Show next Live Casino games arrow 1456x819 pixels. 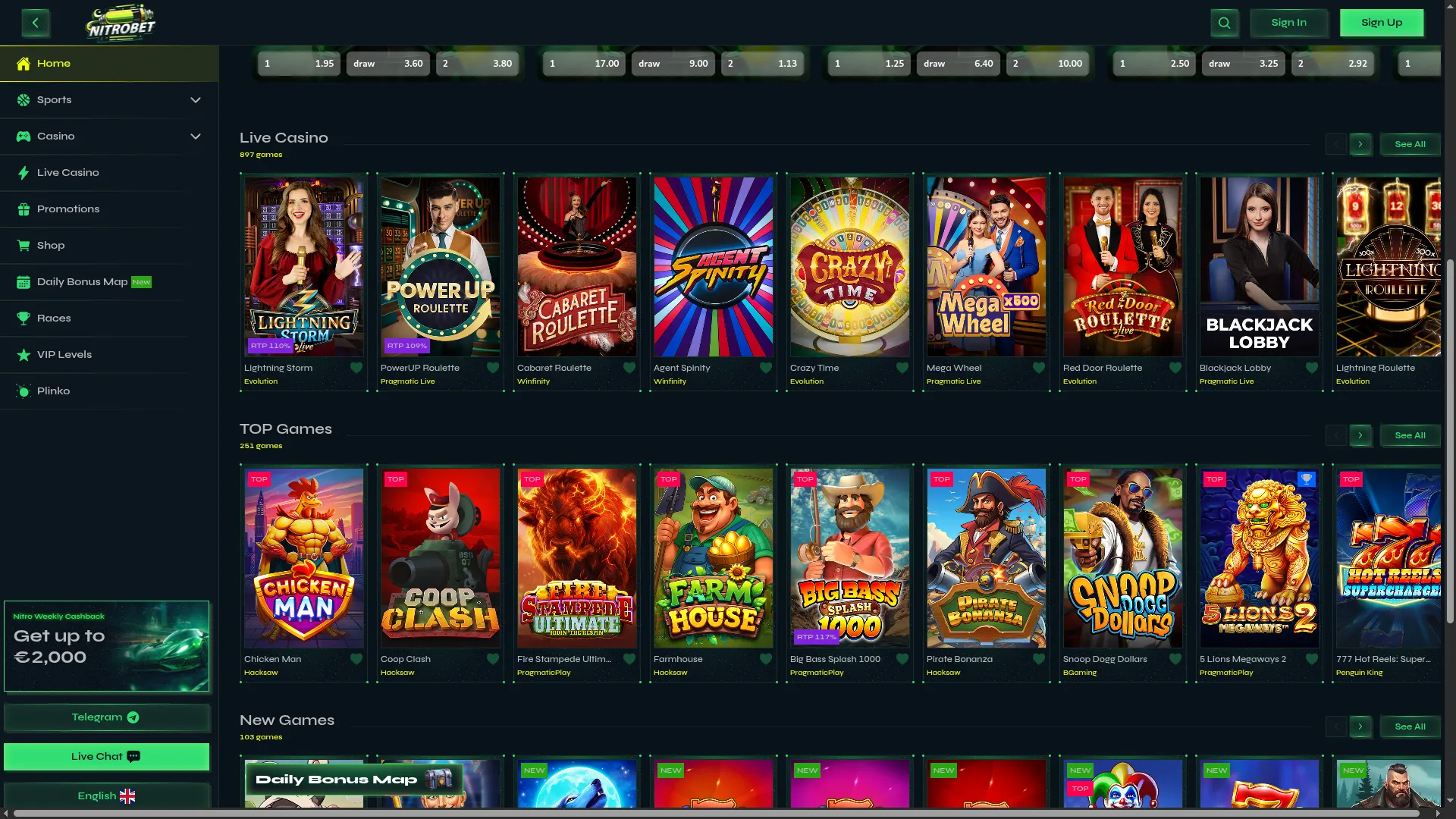point(1360,144)
